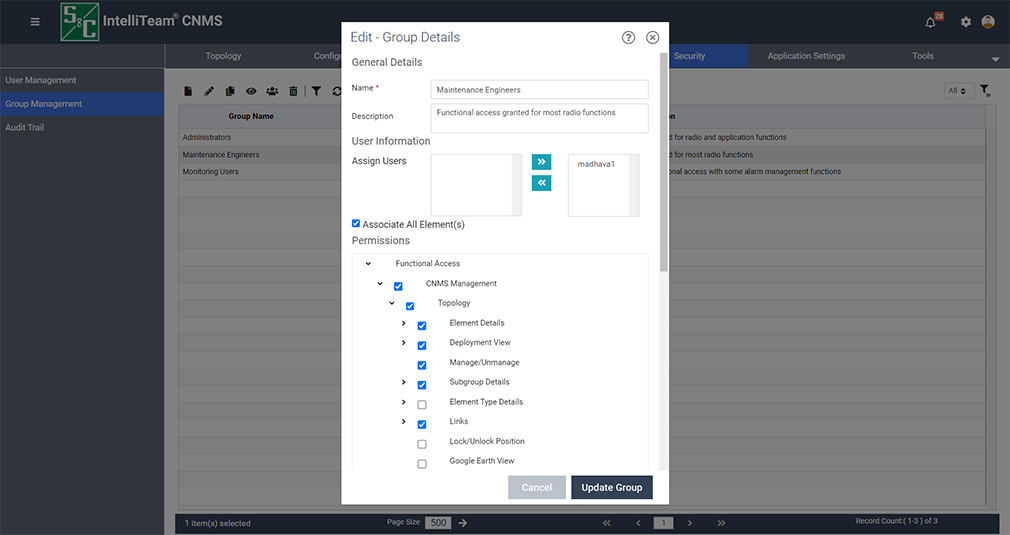The image size is (1010, 535).
Task: Click the hamburger menu icon
Action: tap(35, 22)
